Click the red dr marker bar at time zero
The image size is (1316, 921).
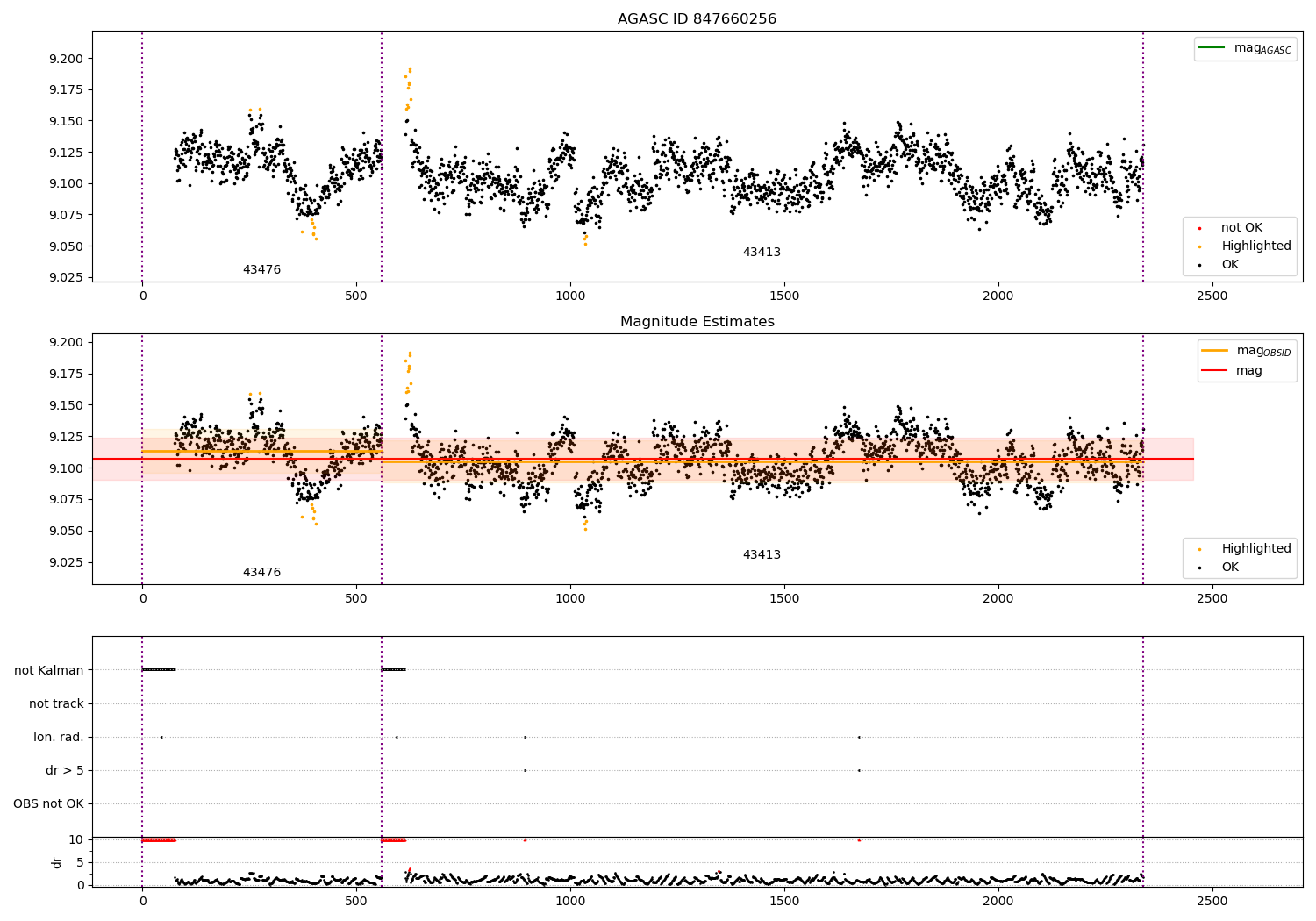coord(159,840)
